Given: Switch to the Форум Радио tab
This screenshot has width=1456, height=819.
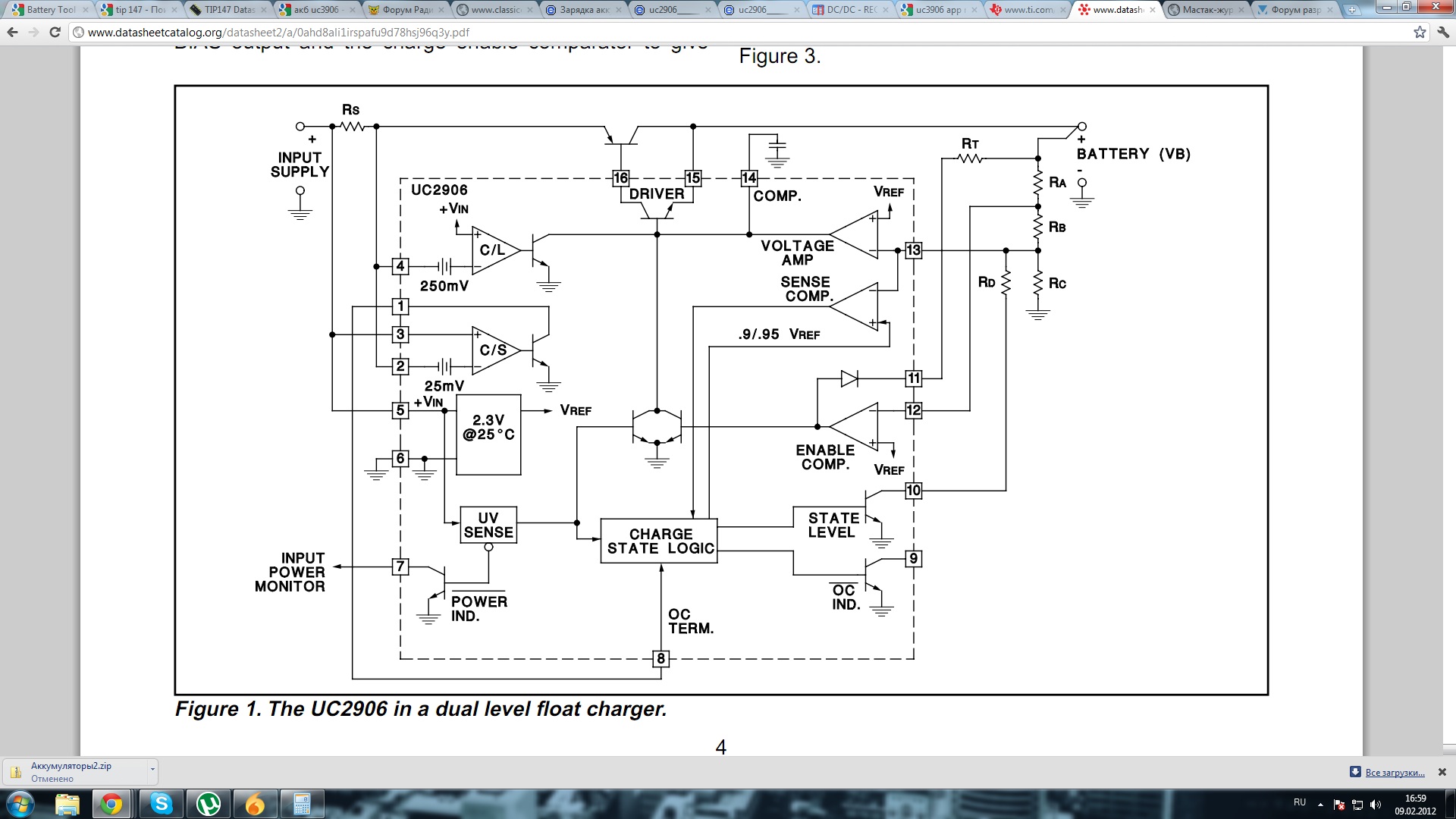Looking at the screenshot, I should coord(406,10).
